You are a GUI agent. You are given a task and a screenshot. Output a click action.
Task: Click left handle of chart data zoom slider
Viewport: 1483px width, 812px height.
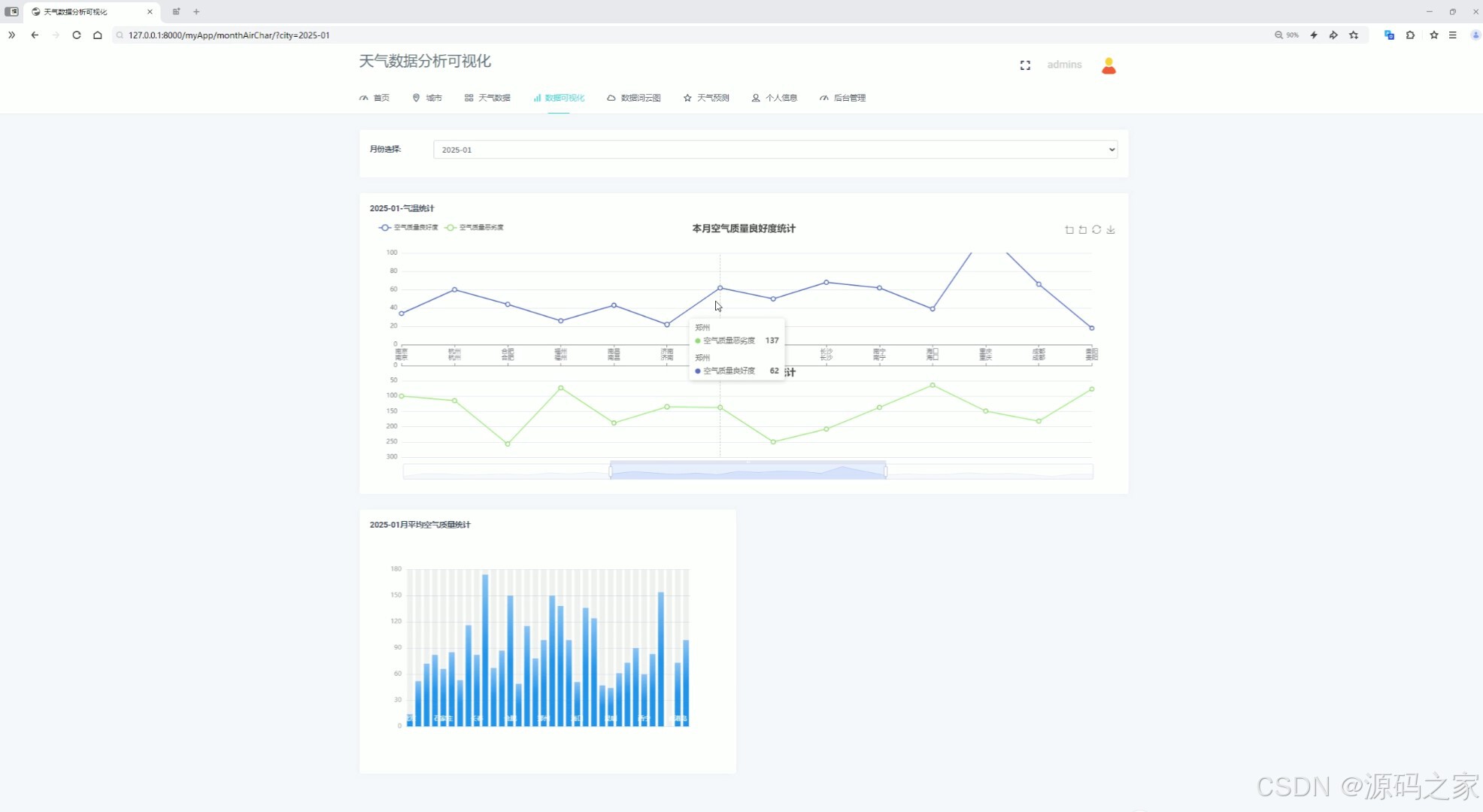[x=611, y=471]
